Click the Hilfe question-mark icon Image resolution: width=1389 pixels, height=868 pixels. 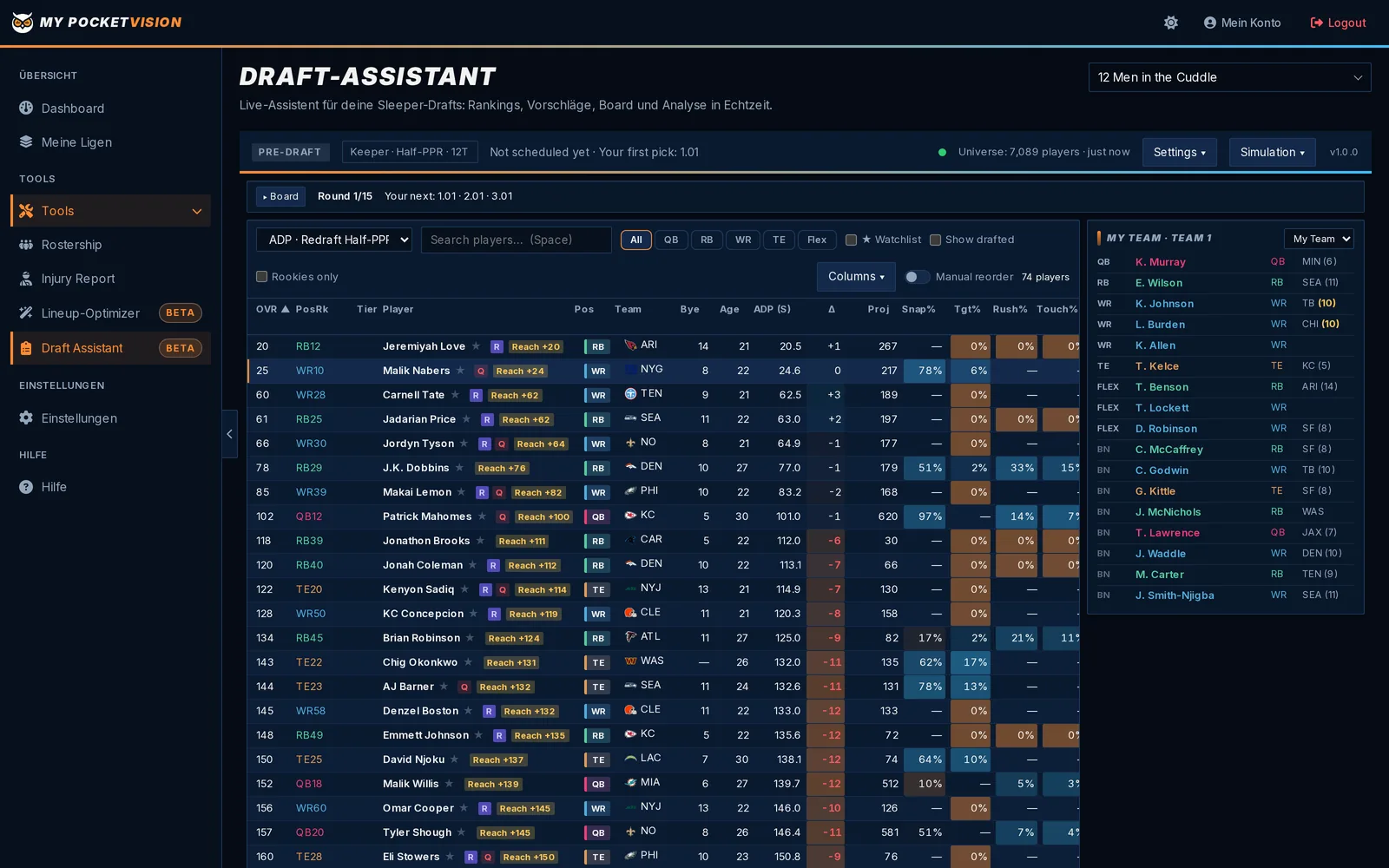pos(26,487)
